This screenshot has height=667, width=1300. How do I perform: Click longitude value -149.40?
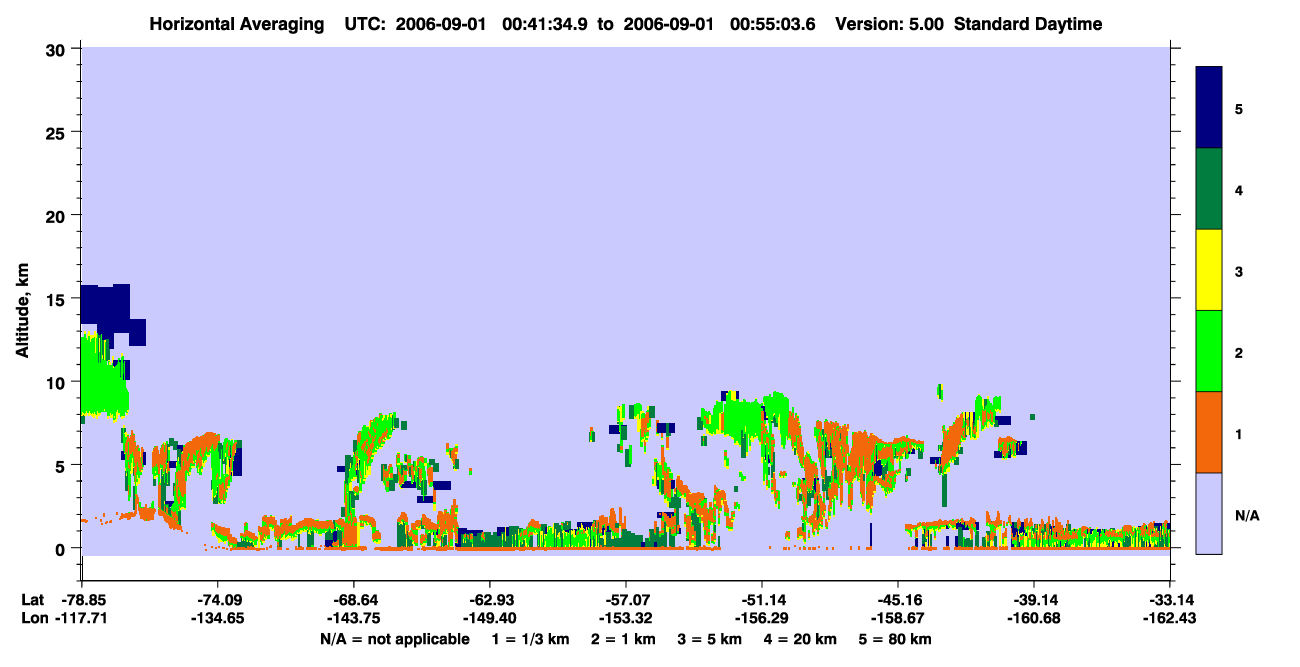coord(489,618)
